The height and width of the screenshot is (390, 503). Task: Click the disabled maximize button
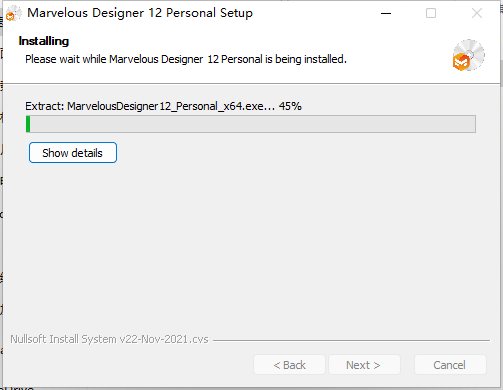click(x=431, y=13)
